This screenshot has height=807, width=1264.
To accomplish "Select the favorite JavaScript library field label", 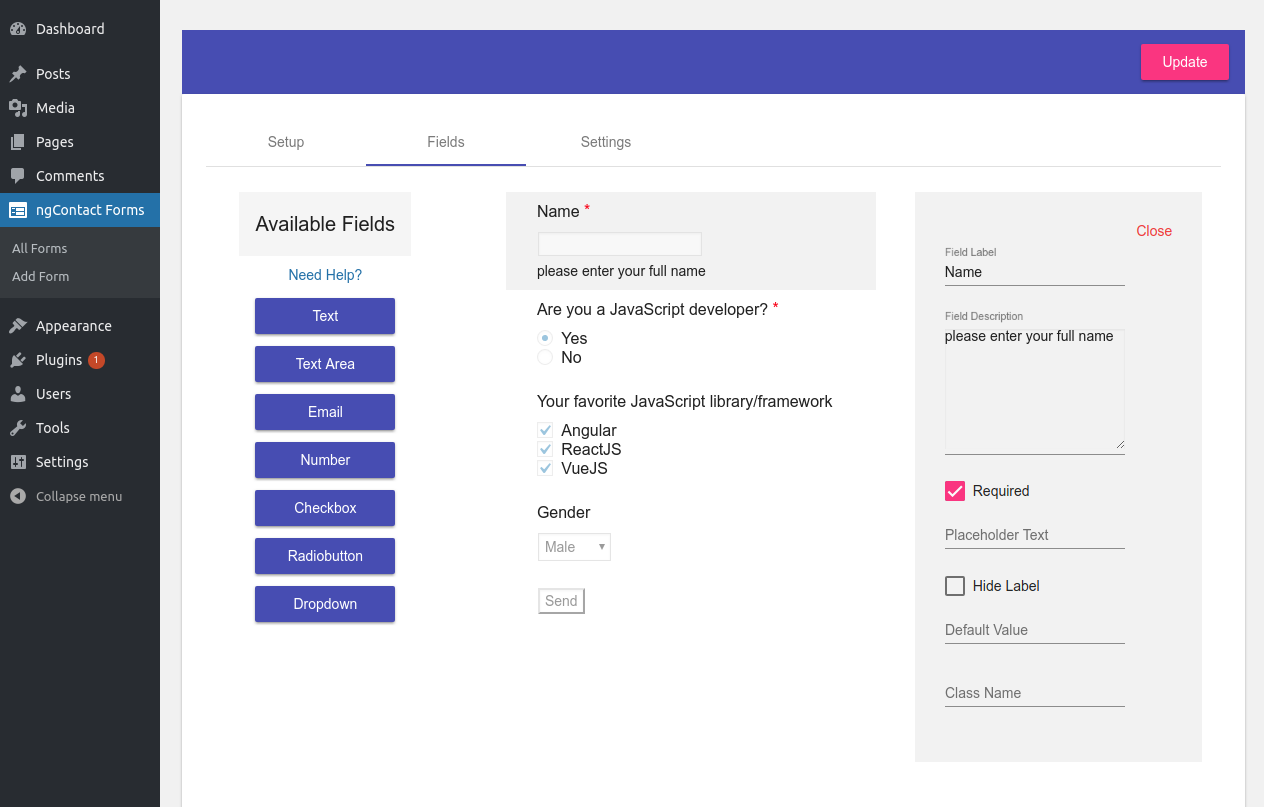I will pyautogui.click(x=685, y=402).
